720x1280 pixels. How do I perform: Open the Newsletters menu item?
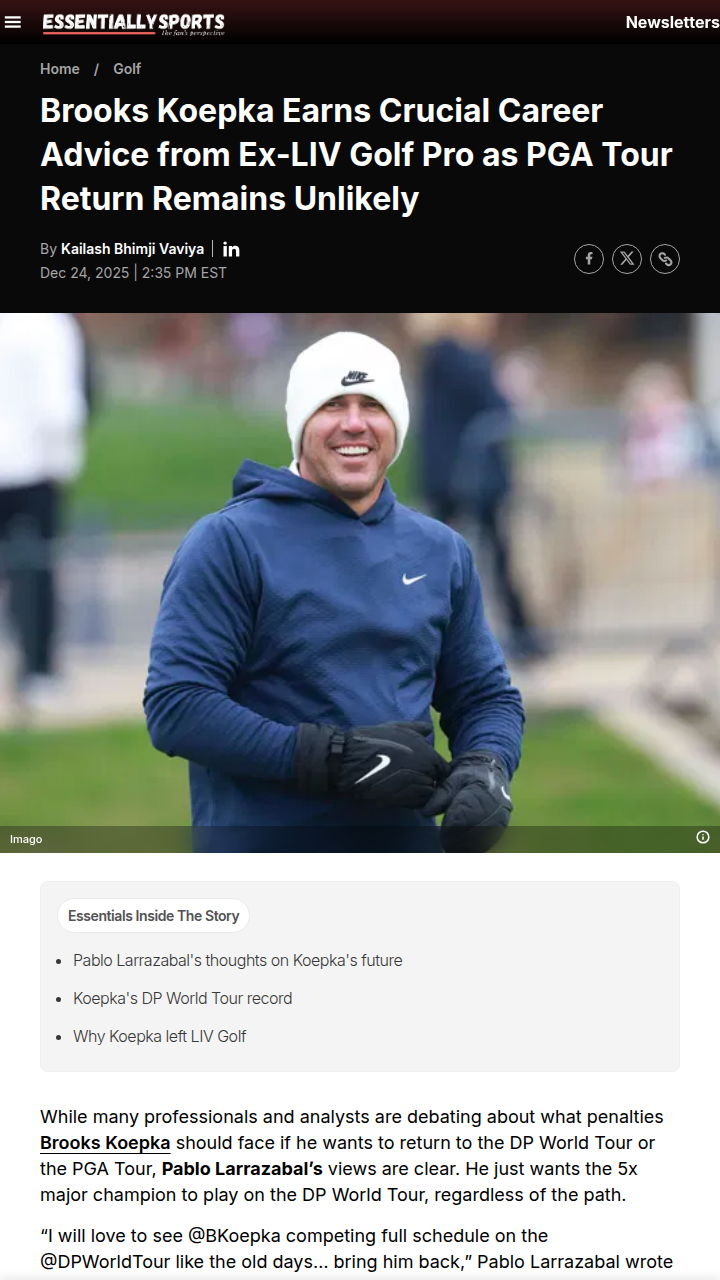click(x=672, y=22)
